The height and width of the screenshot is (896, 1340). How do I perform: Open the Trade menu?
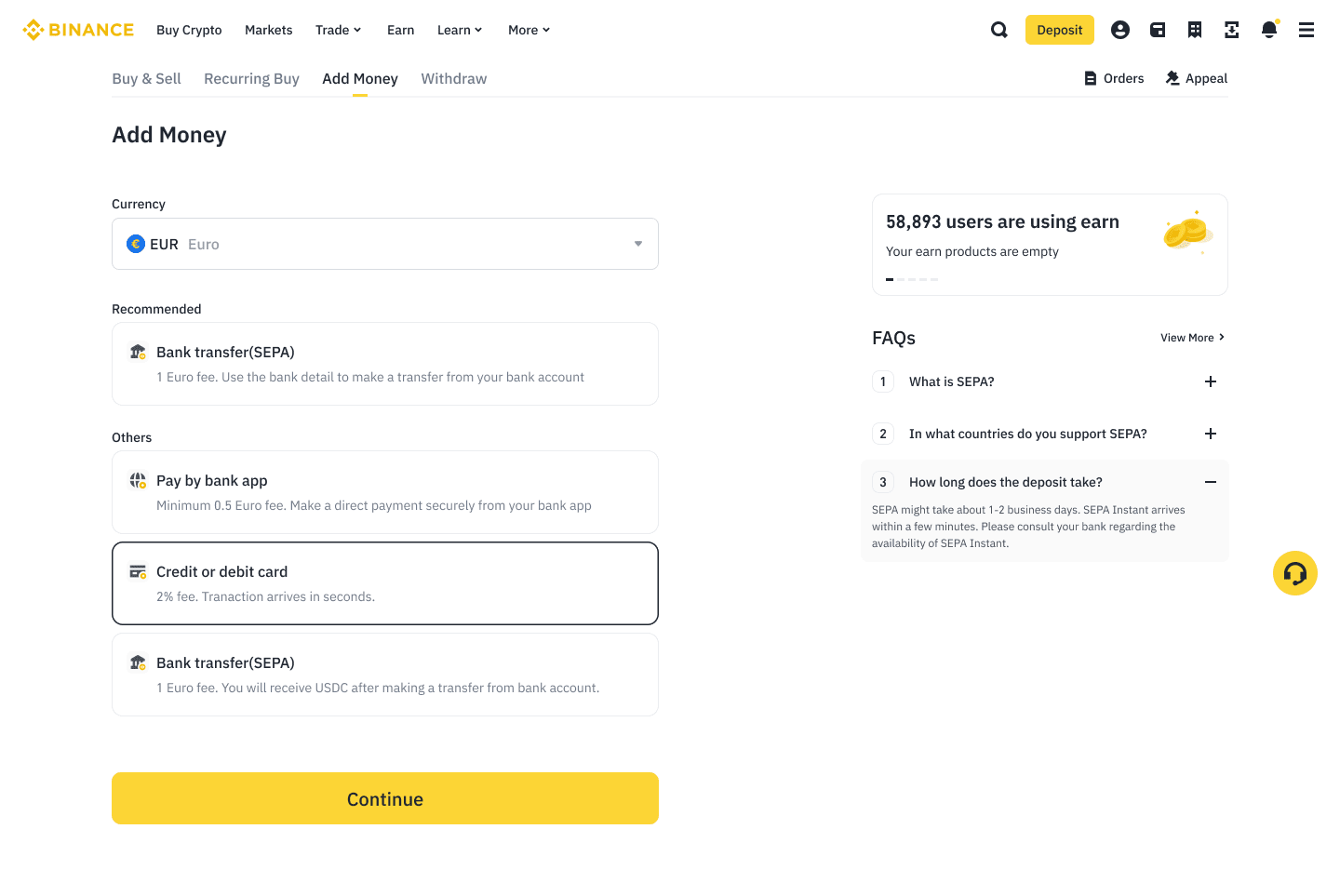pos(338,30)
